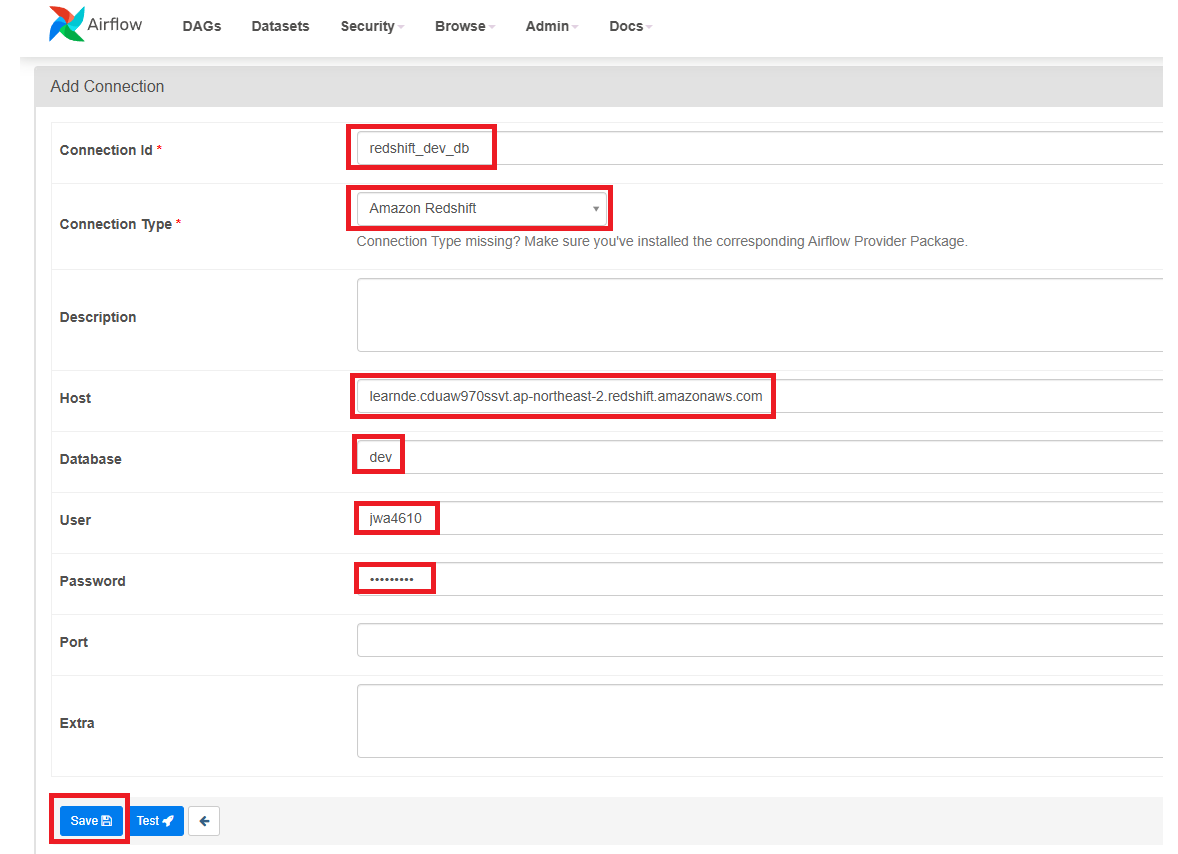Open the DAGs page
1178x854 pixels.
(x=201, y=26)
